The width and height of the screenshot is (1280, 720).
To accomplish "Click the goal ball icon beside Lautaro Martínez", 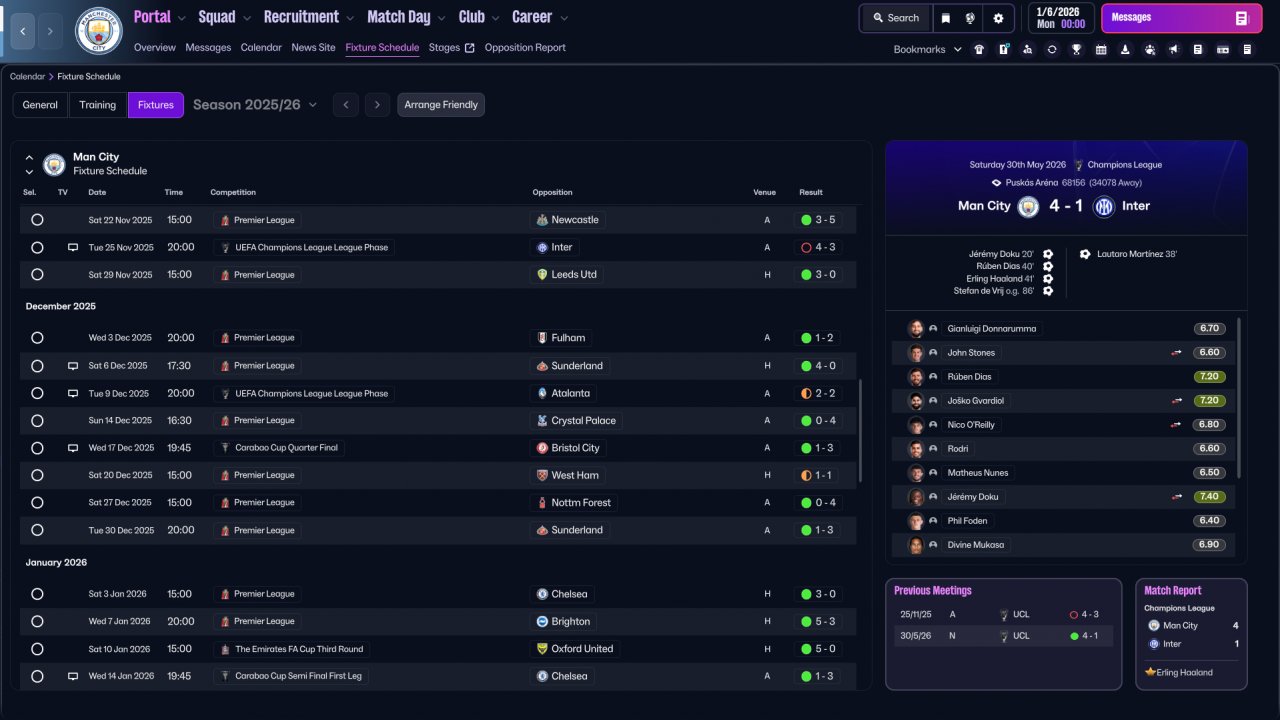I will (x=1085, y=254).
